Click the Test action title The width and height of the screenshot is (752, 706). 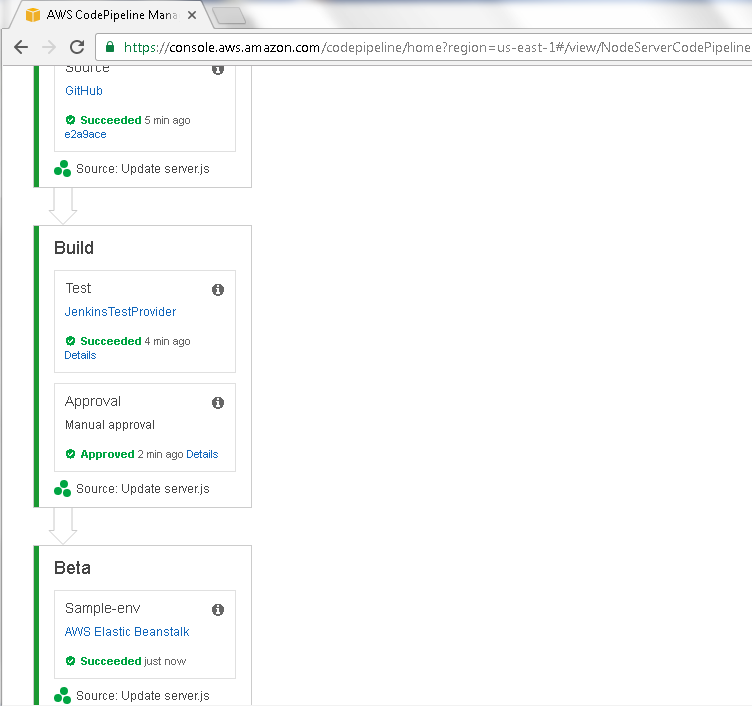tap(78, 288)
